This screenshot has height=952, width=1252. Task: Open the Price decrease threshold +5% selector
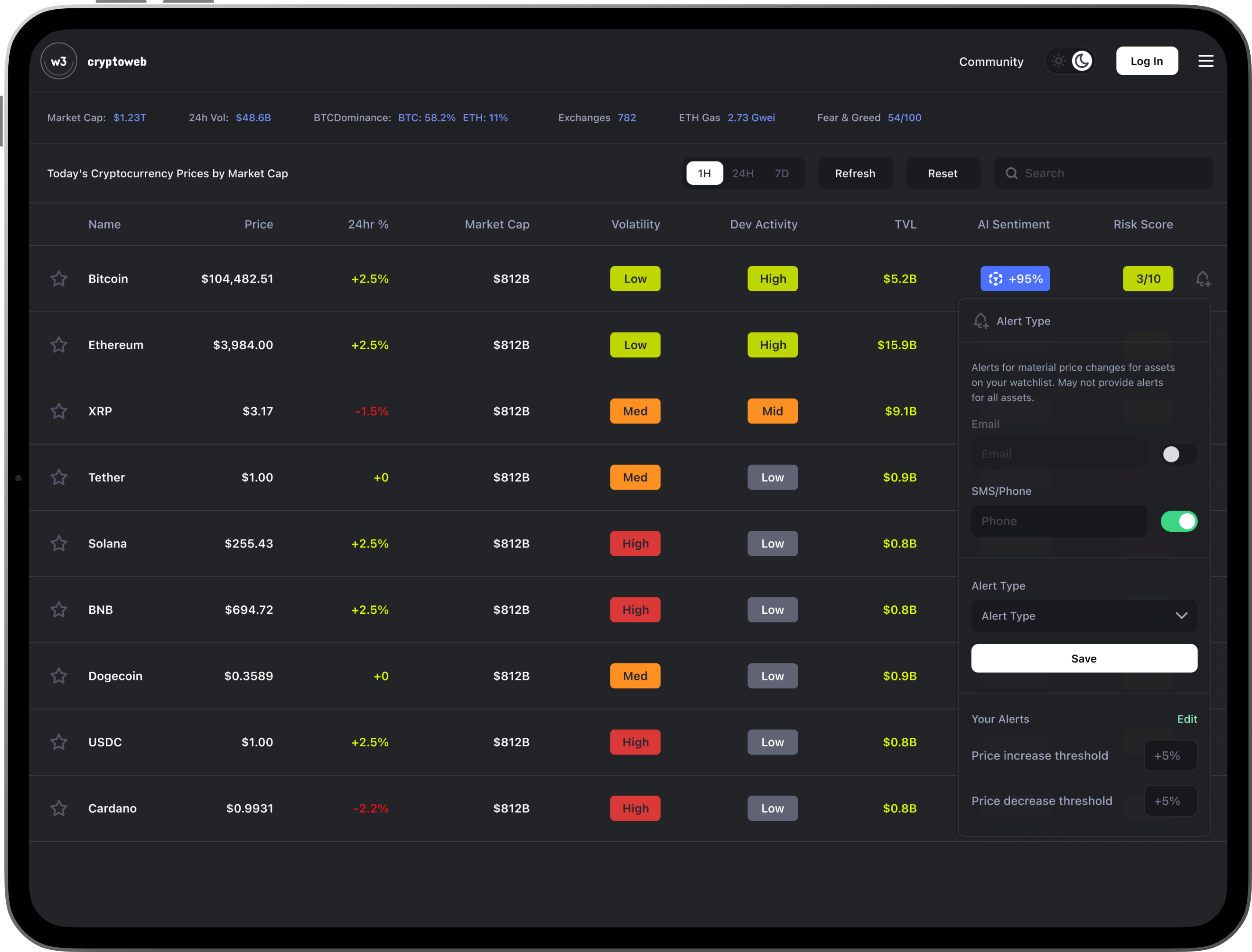1170,801
